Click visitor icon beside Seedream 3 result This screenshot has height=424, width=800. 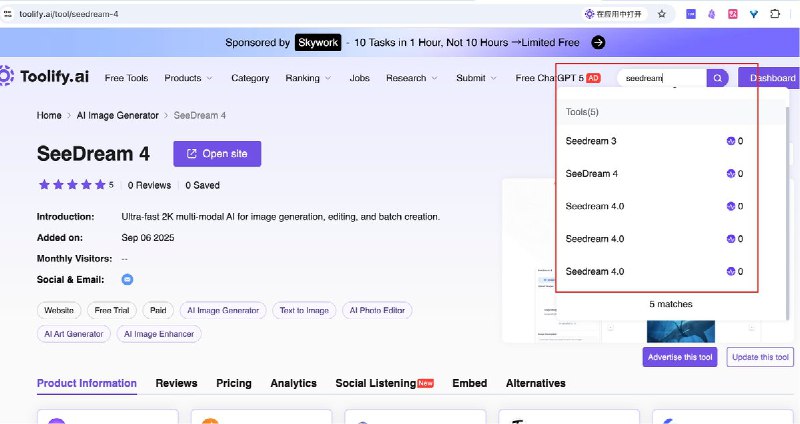[731, 141]
